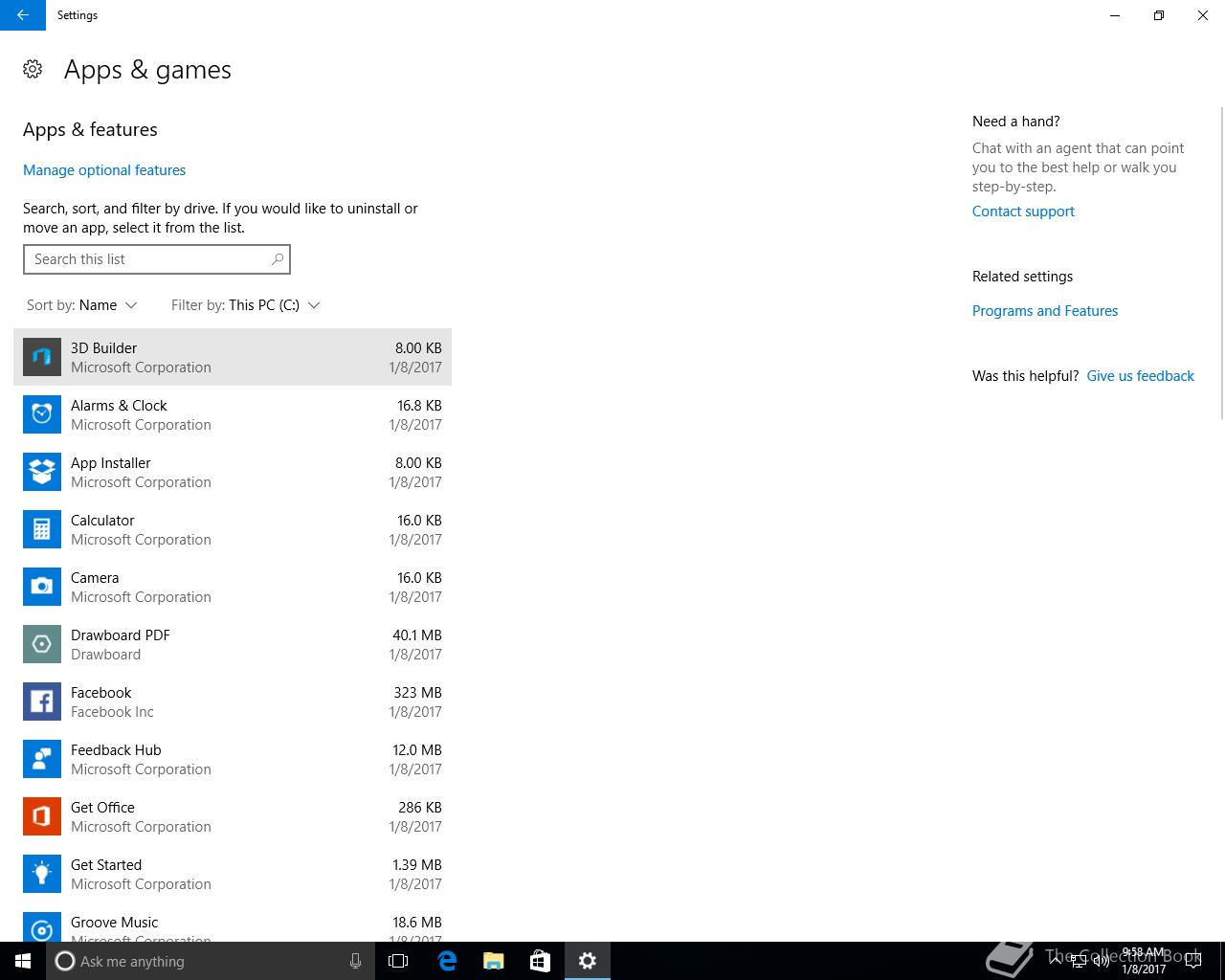
Task: Go back using the Settings back arrow
Action: (x=23, y=15)
